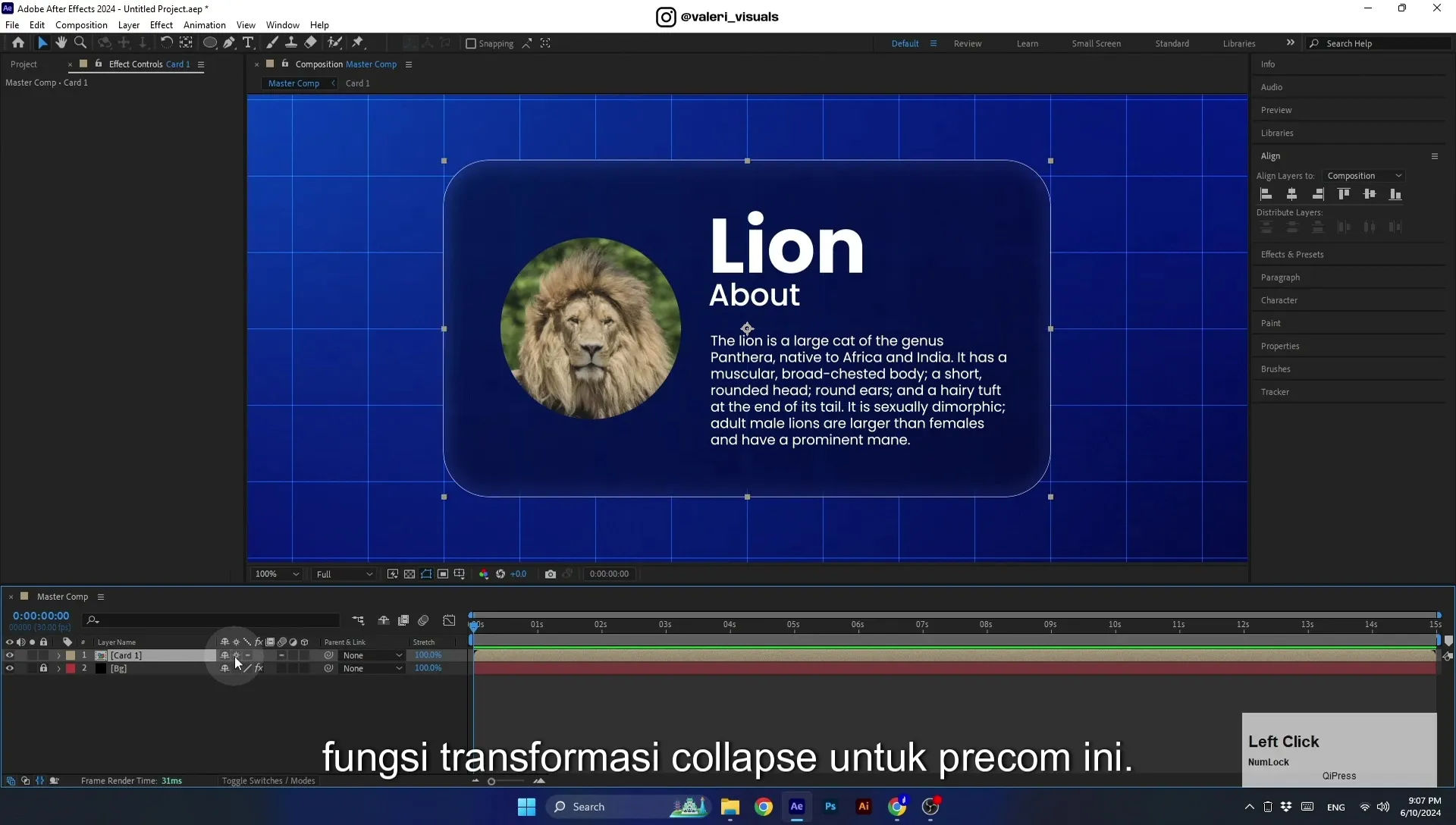
Task: Enable Motion Blur for timeline
Action: pyautogui.click(x=424, y=620)
